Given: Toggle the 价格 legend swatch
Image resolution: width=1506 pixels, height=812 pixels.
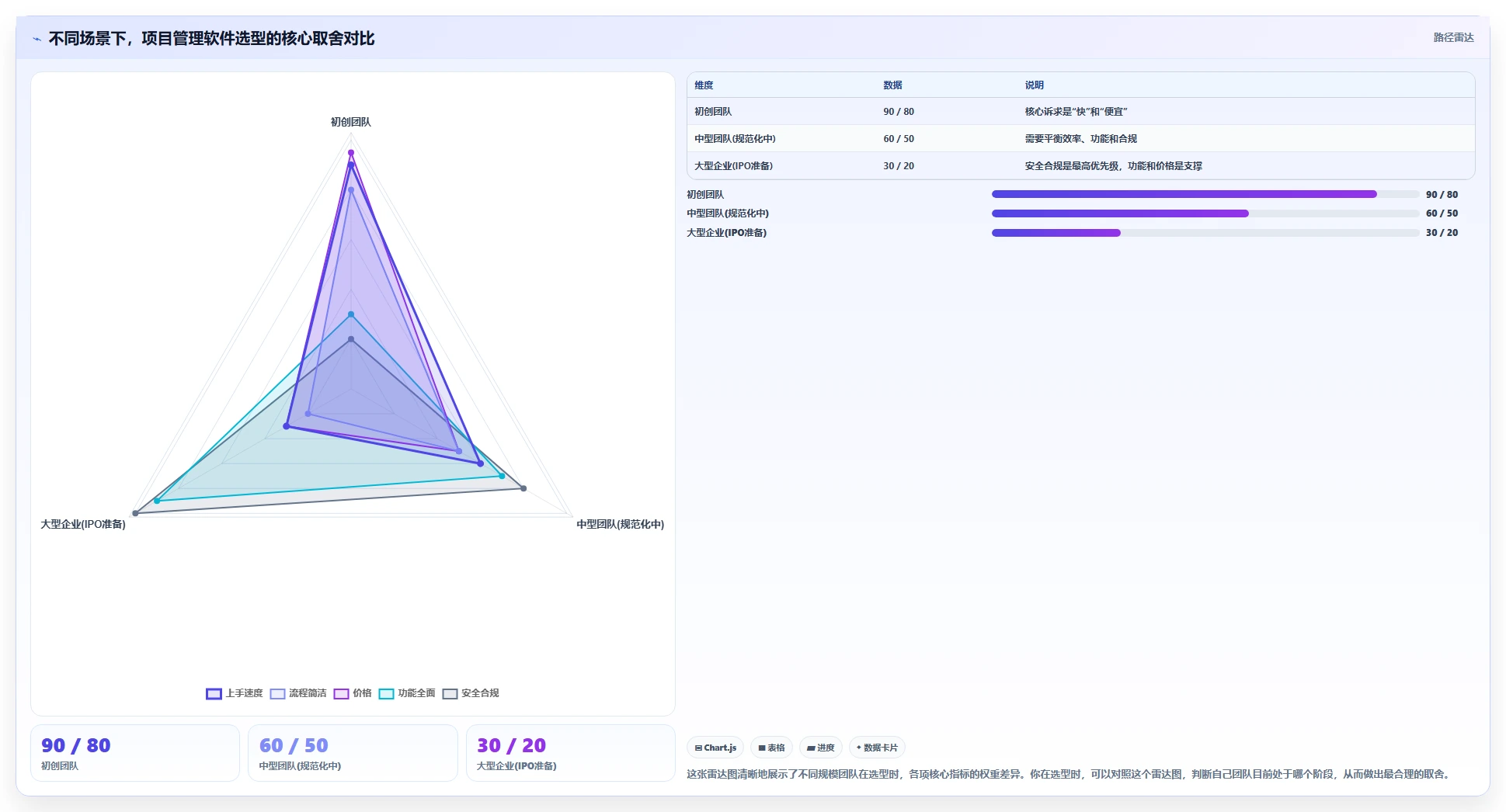Looking at the screenshot, I should point(341,694).
